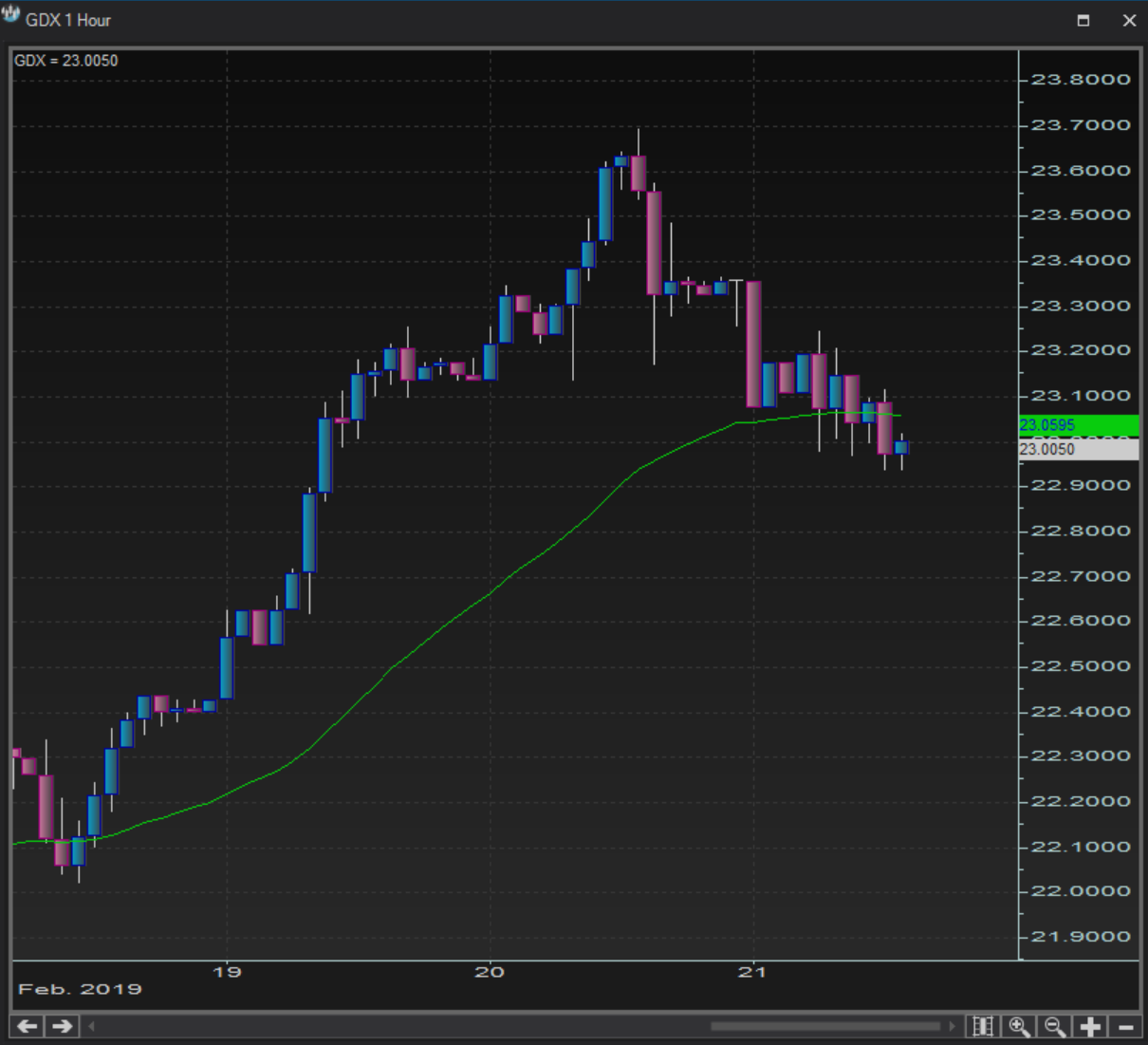The image size is (1148, 1045).
Task: Click the date label 20 on time axis
Action: pyautogui.click(x=490, y=972)
